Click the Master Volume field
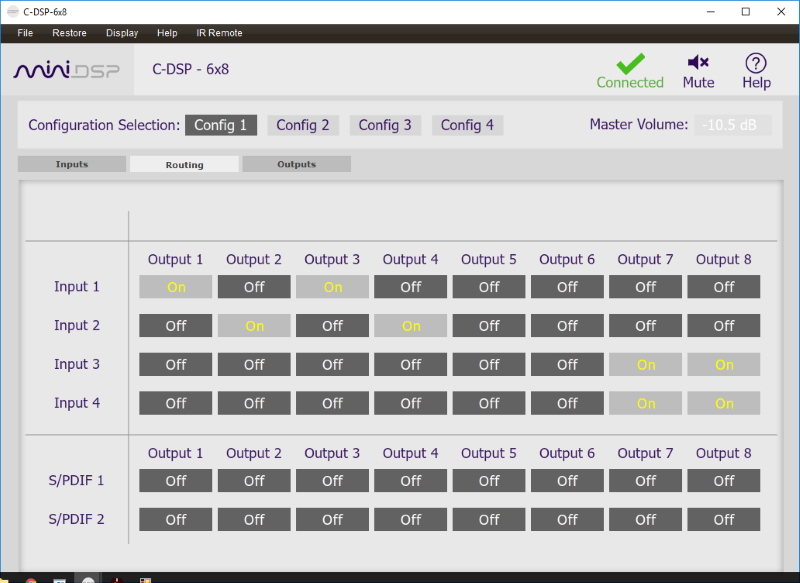Viewport: 800px width, 583px height. 733,125
